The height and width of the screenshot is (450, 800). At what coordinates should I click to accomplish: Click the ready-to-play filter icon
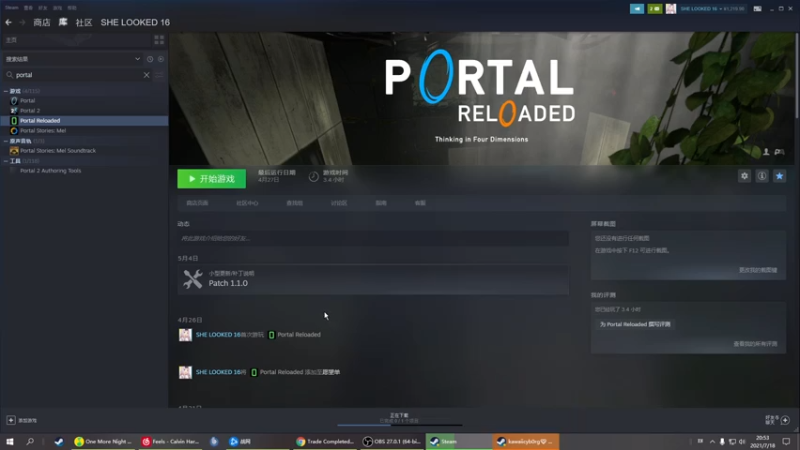[x=161, y=59]
